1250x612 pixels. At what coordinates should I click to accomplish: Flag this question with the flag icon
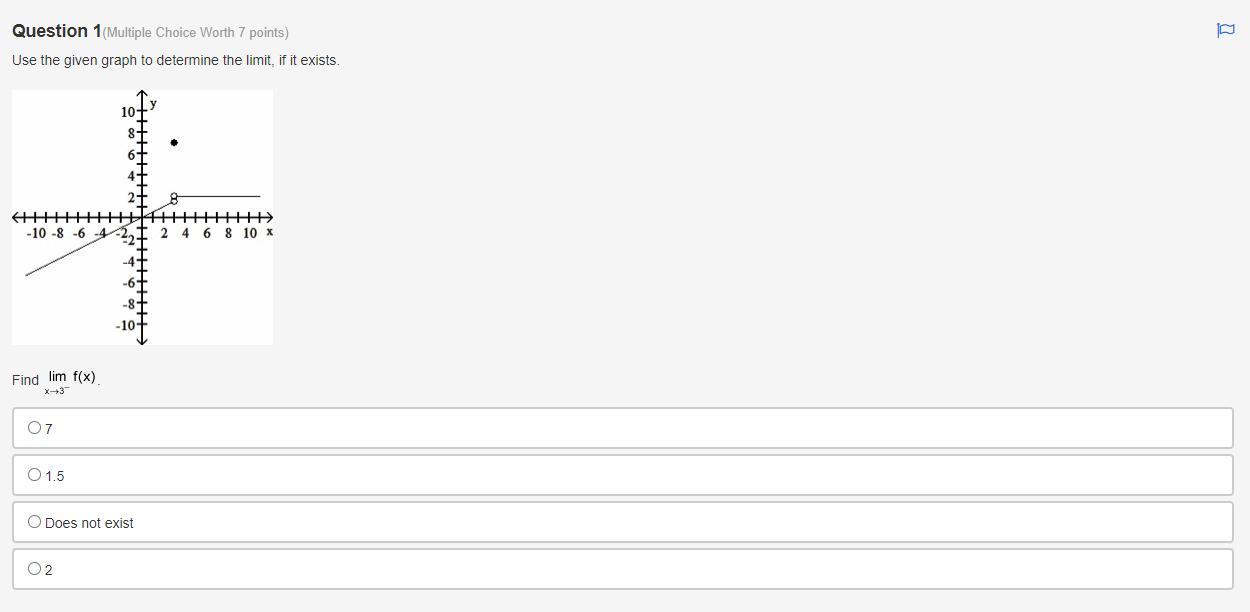[1225, 31]
